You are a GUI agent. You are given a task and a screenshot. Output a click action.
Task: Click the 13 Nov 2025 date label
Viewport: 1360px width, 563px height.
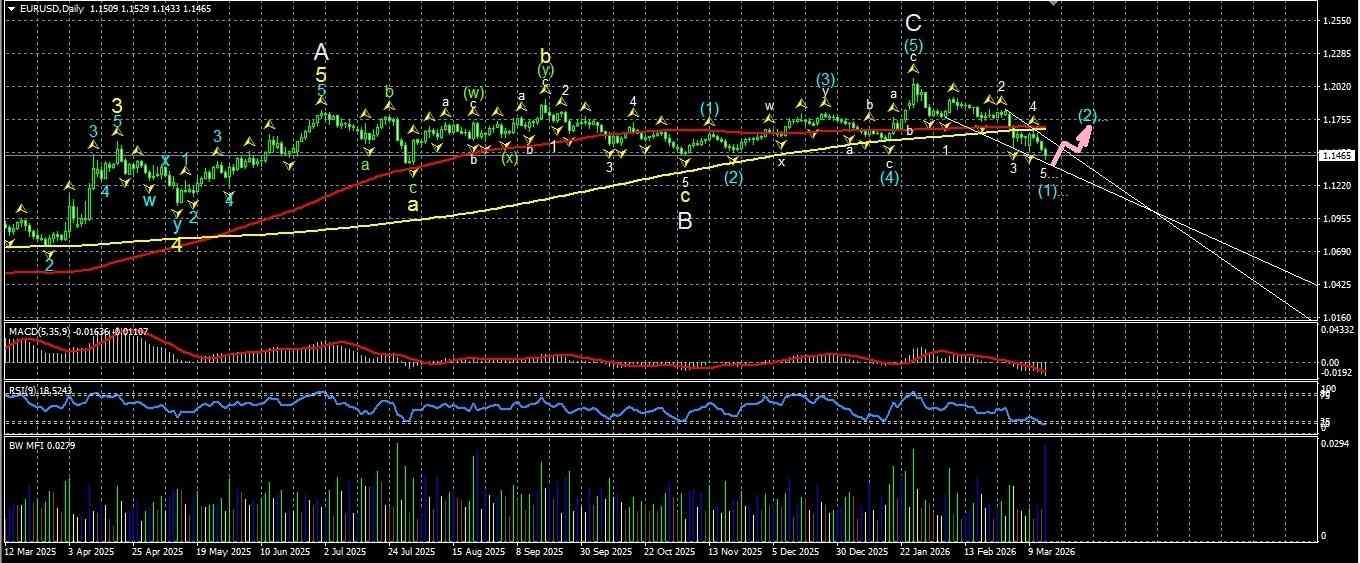[733, 551]
